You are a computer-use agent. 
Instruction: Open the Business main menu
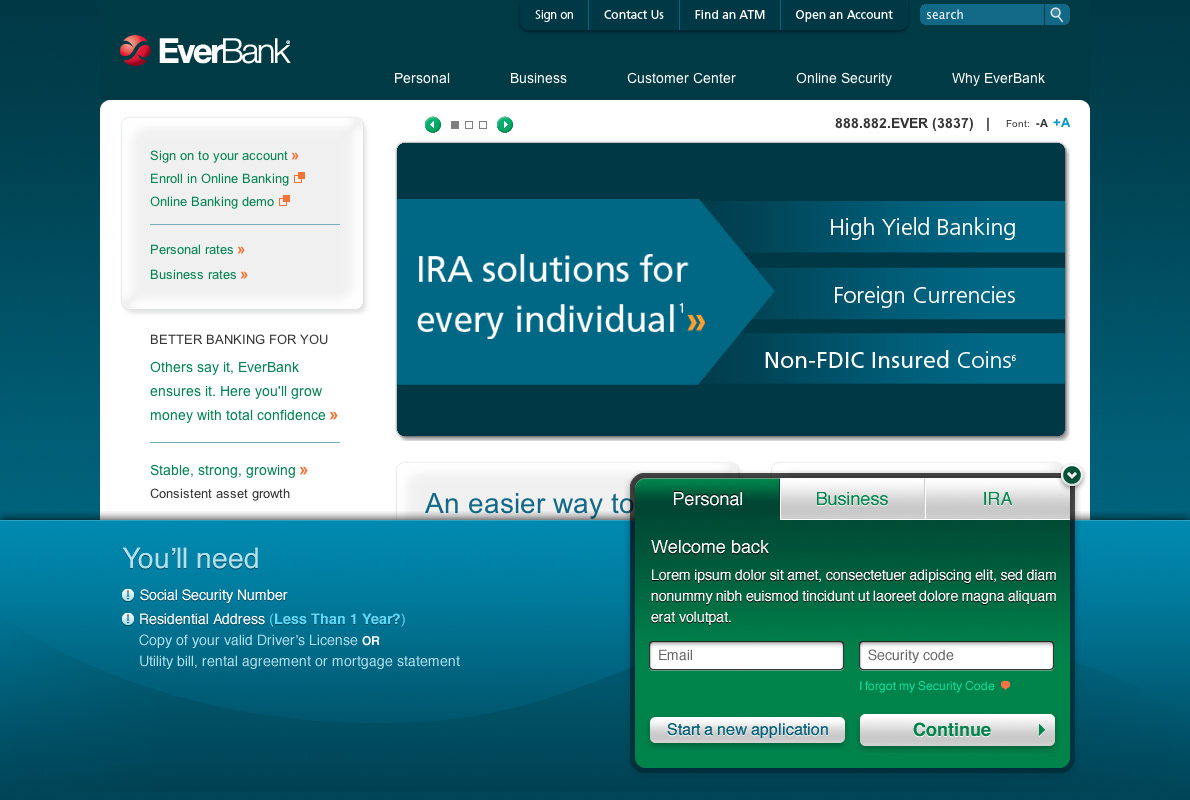538,78
